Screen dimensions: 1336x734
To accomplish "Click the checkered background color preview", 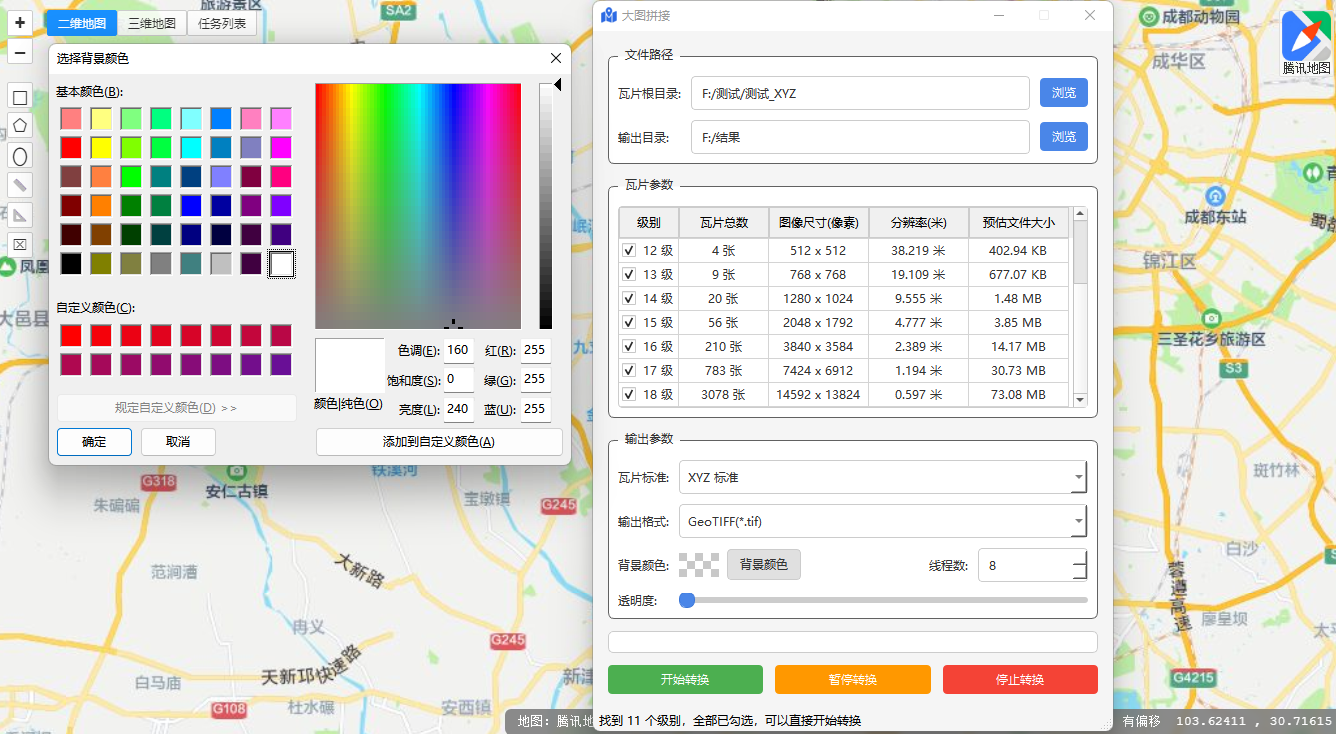I will click(698, 565).
